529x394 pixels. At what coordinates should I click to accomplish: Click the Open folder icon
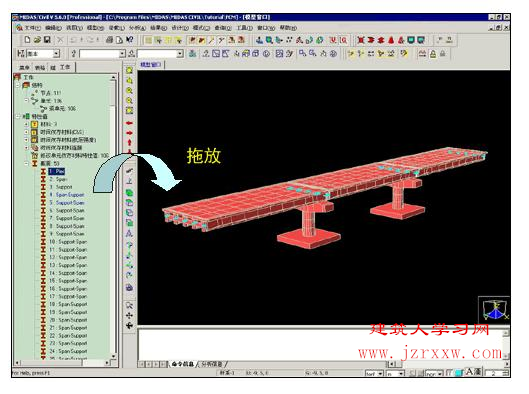37,40
